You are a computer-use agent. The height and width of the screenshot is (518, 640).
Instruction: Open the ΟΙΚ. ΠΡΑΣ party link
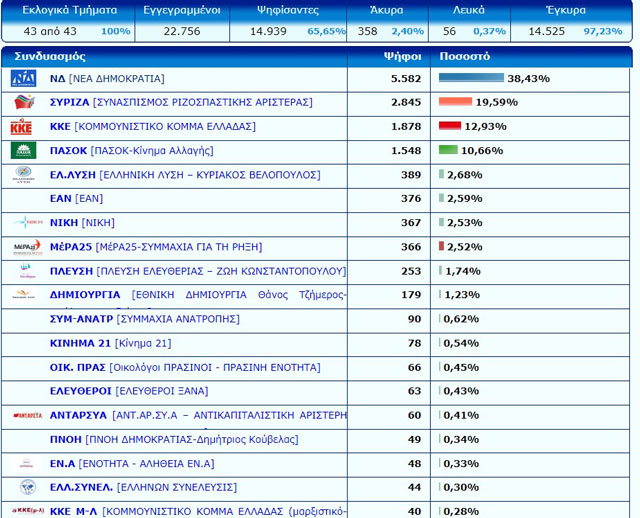[185, 367]
